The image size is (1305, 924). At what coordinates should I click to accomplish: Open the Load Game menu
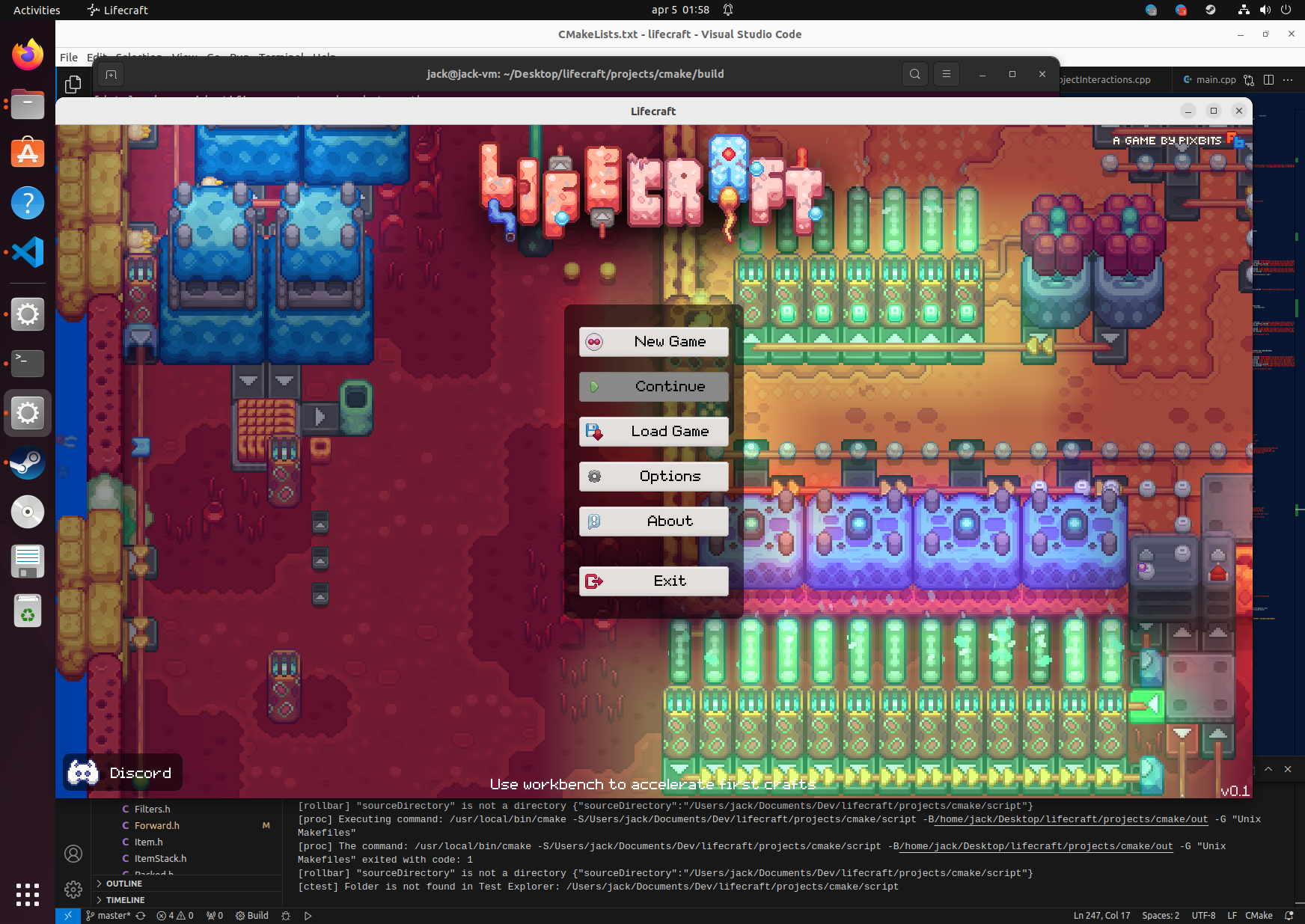coord(653,432)
